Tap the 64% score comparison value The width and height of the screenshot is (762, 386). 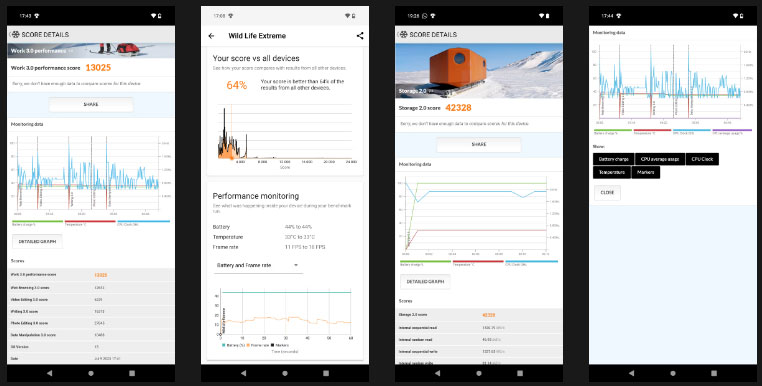pyautogui.click(x=237, y=85)
